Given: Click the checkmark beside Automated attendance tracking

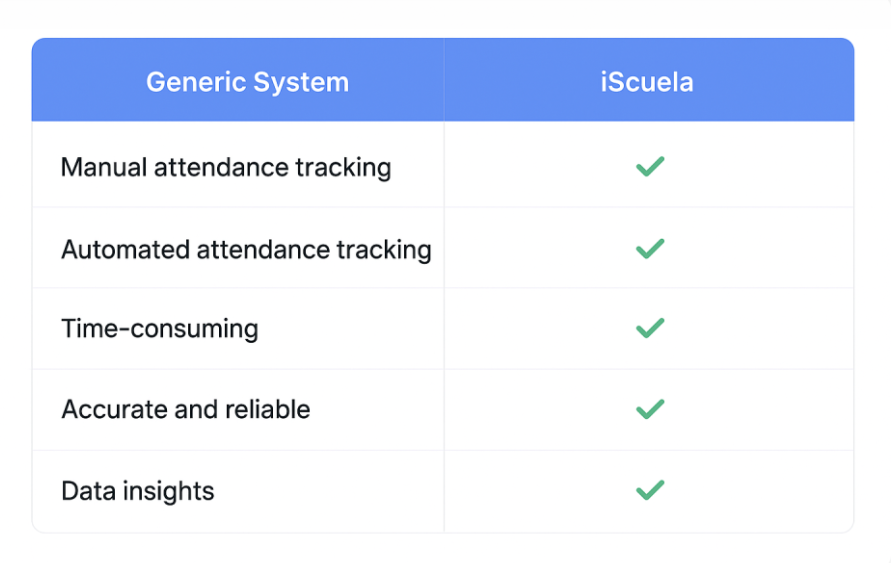Looking at the screenshot, I should point(650,248).
